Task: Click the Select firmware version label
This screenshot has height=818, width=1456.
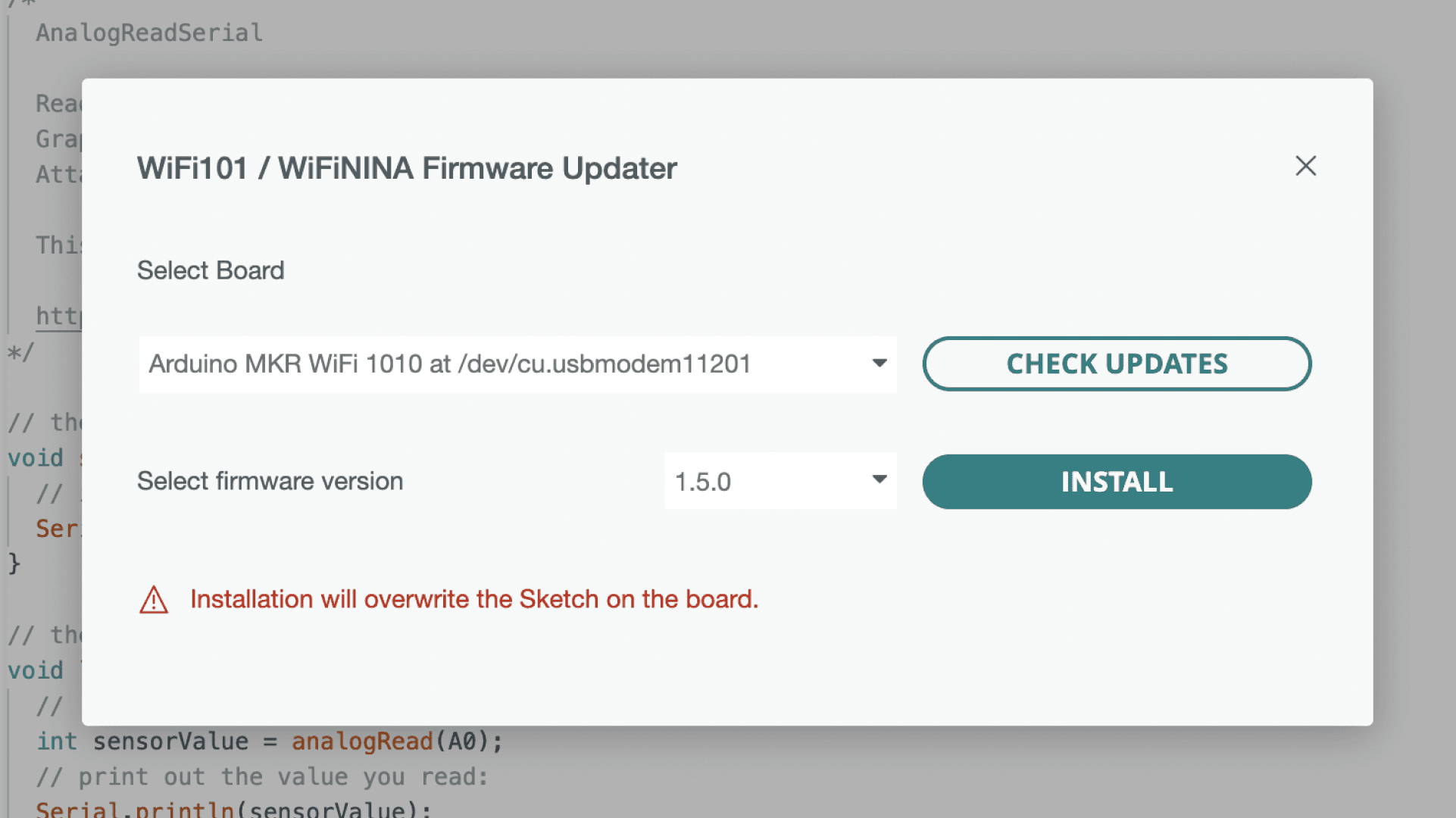Action: pyautogui.click(x=270, y=481)
